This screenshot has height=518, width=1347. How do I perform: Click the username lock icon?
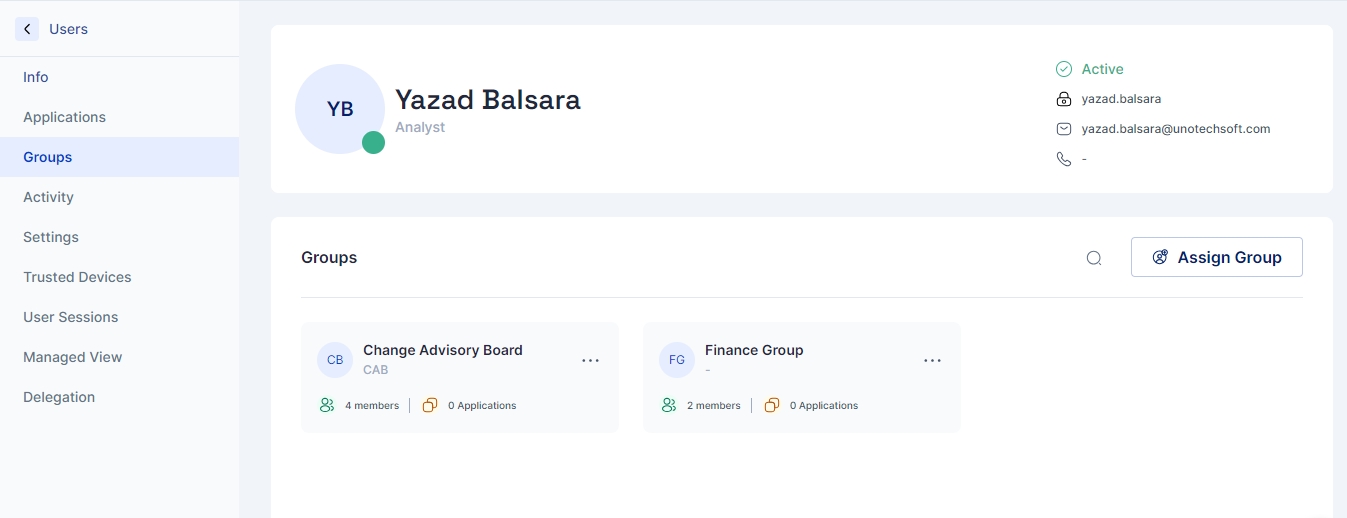(x=1064, y=99)
